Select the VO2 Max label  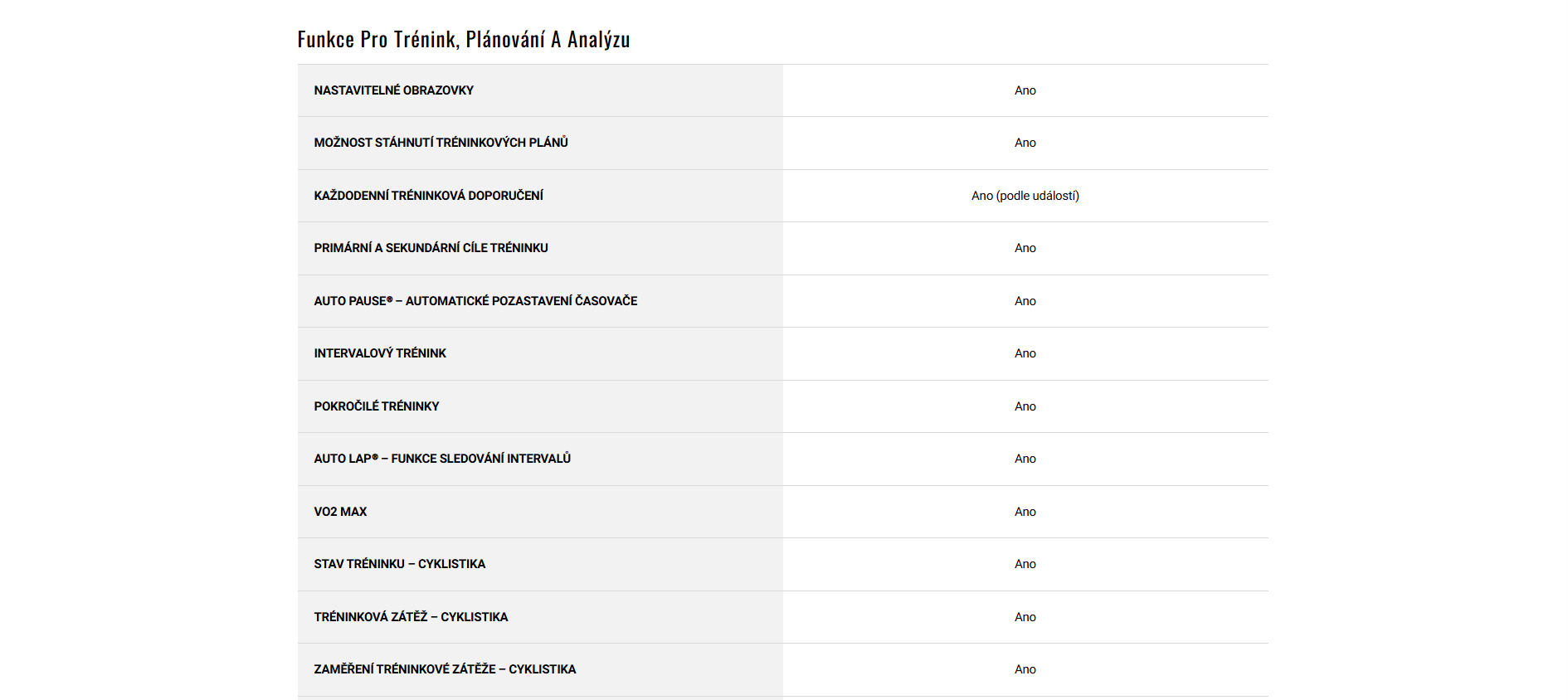[x=340, y=512]
